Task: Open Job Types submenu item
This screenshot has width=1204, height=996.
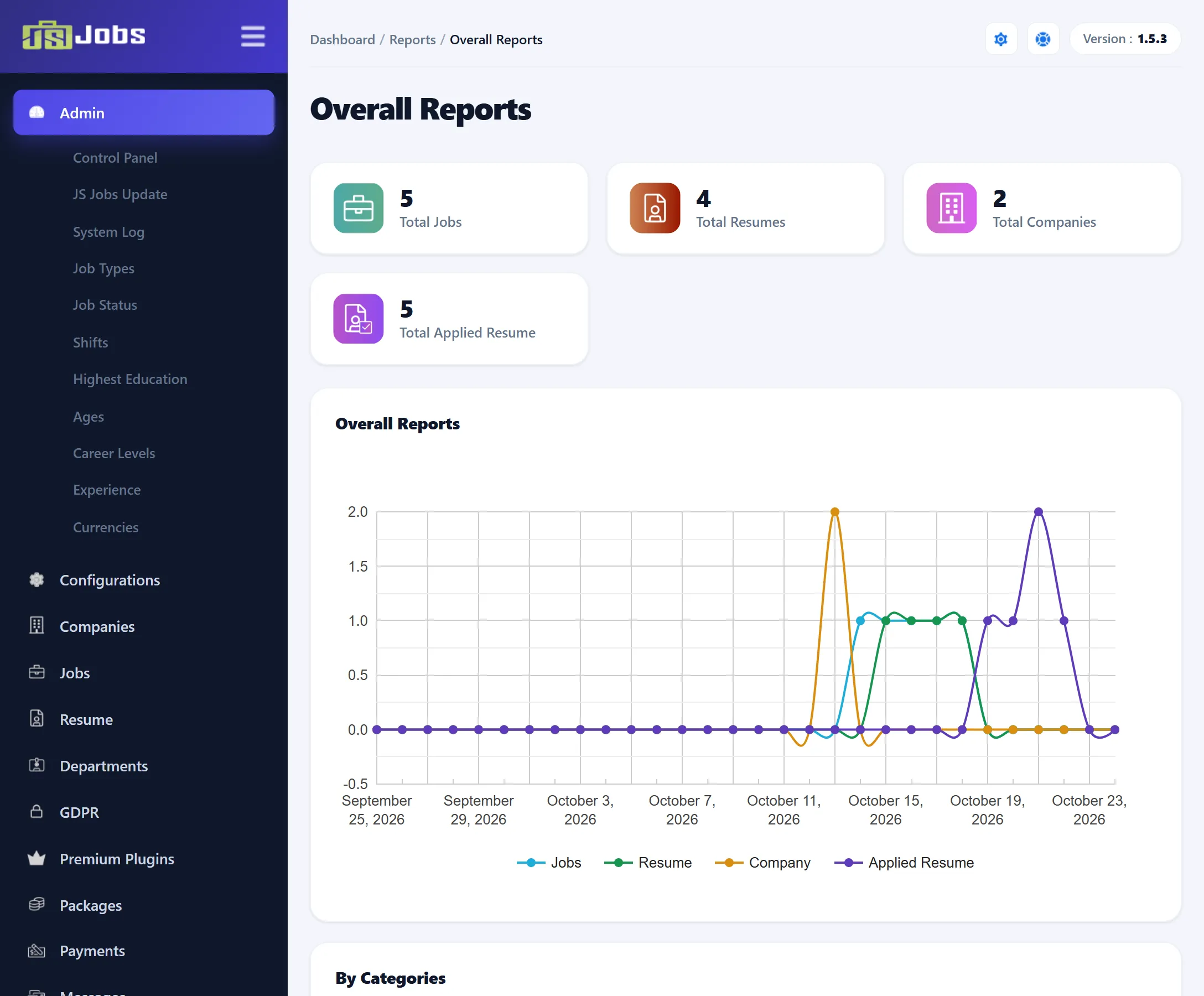Action: tap(103, 268)
